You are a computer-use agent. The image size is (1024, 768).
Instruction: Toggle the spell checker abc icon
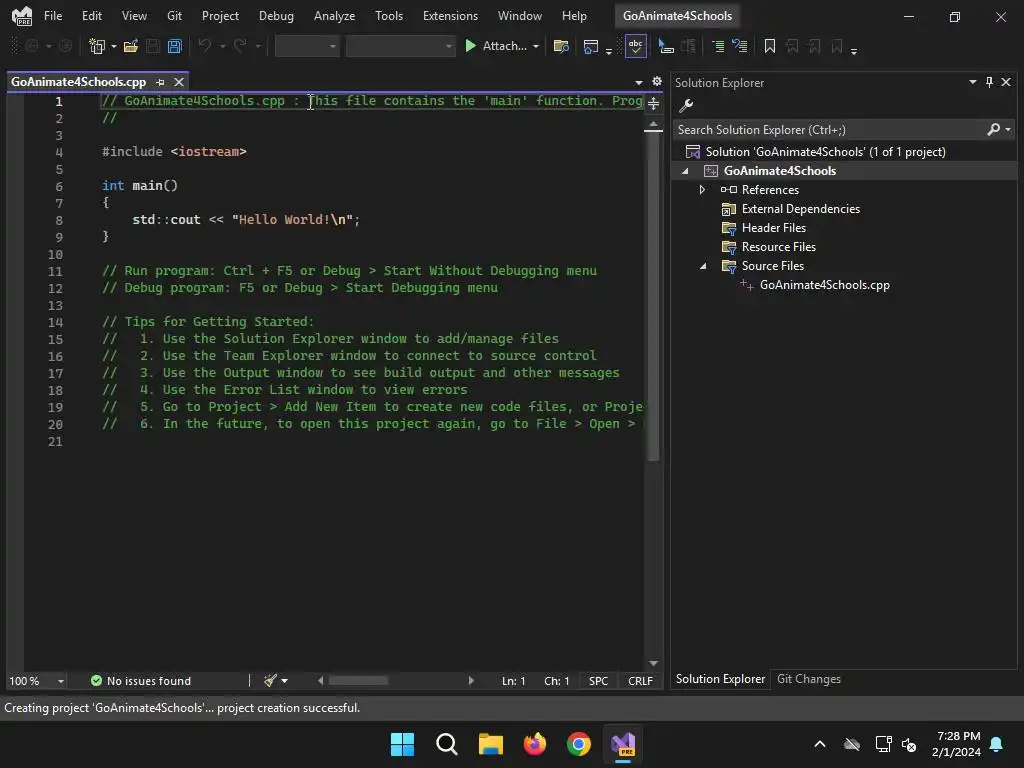[x=635, y=46]
